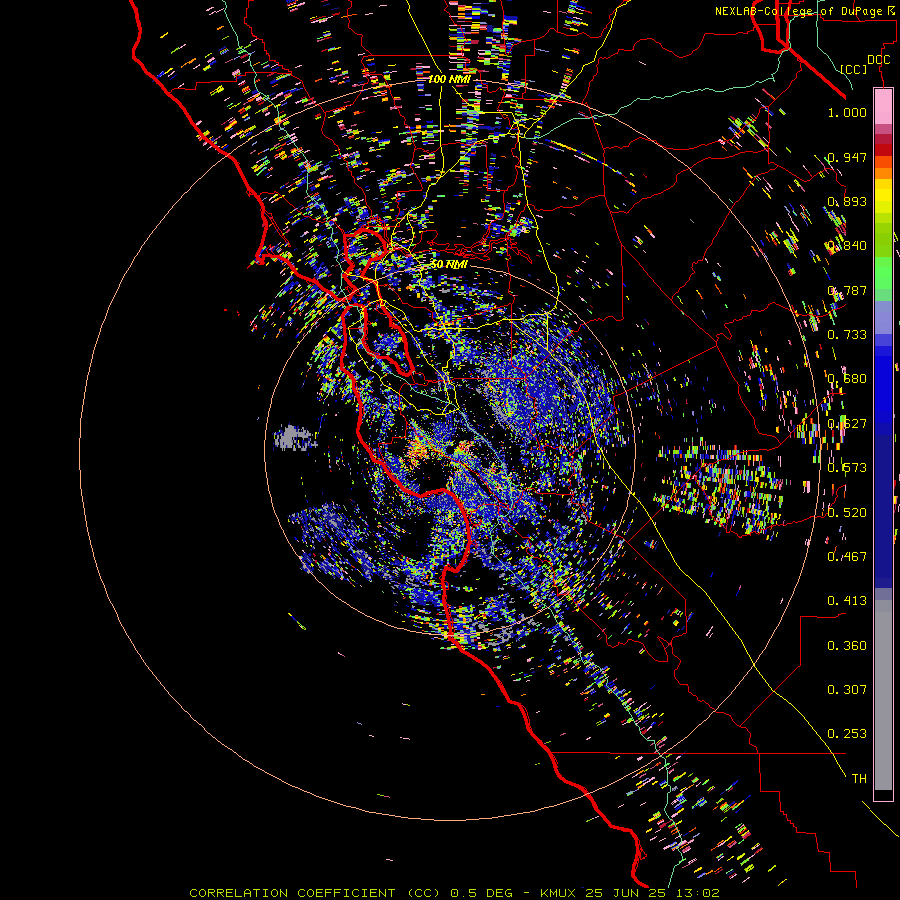This screenshot has height=900, width=900.
Task: Pick the orange swatch below 0.947
Action: click(883, 173)
